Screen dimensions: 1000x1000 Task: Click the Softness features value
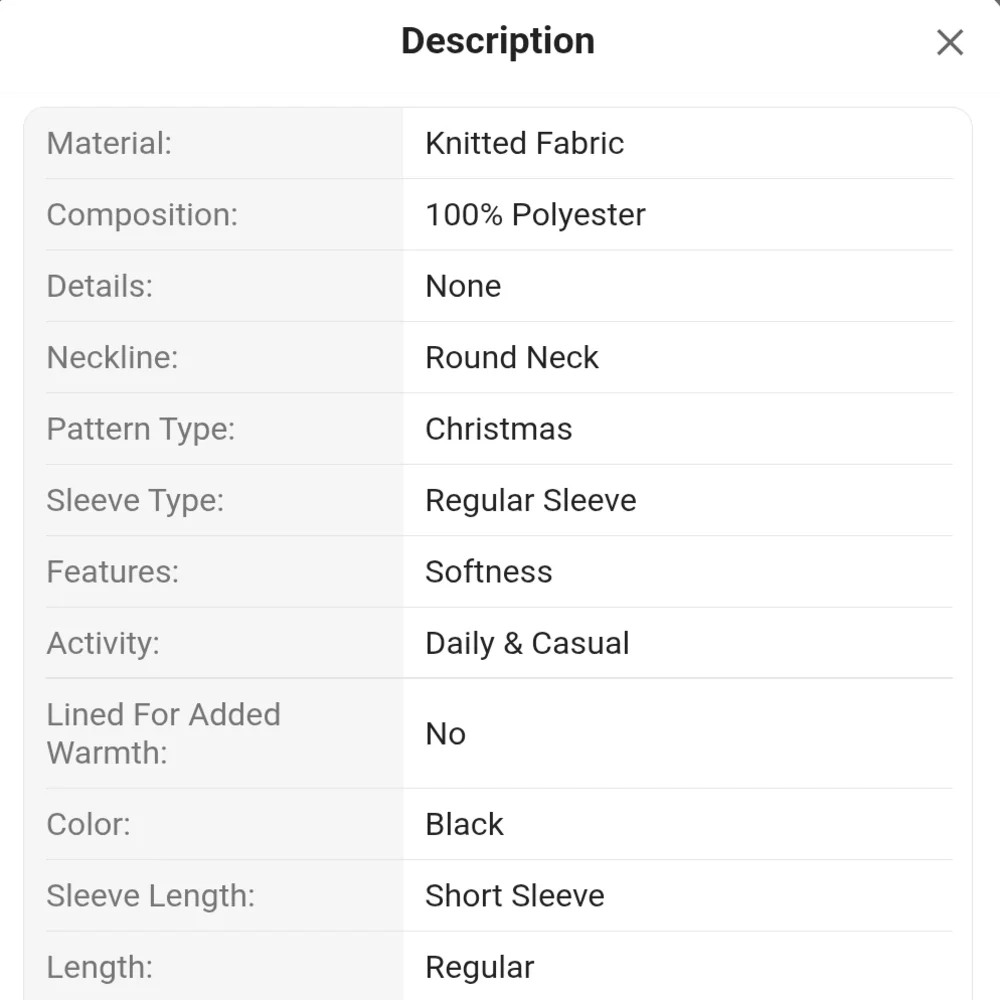[x=488, y=572]
